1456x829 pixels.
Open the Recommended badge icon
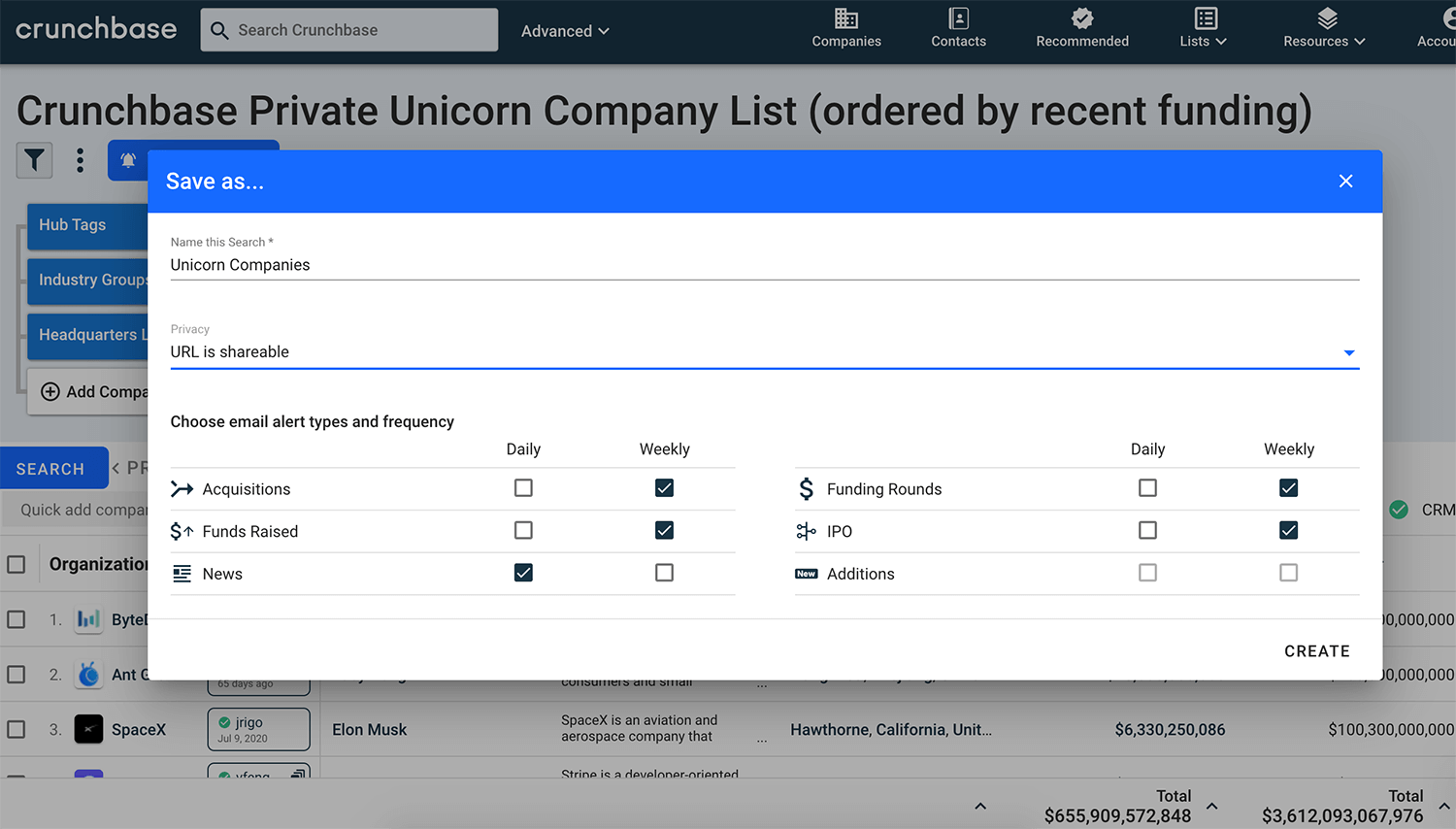pos(1082,18)
